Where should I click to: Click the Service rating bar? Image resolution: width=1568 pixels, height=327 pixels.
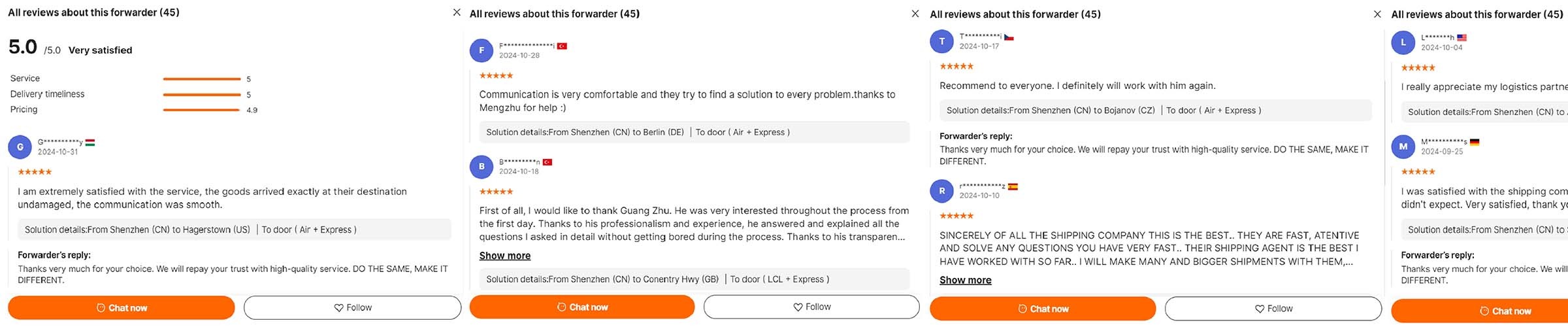[x=202, y=79]
